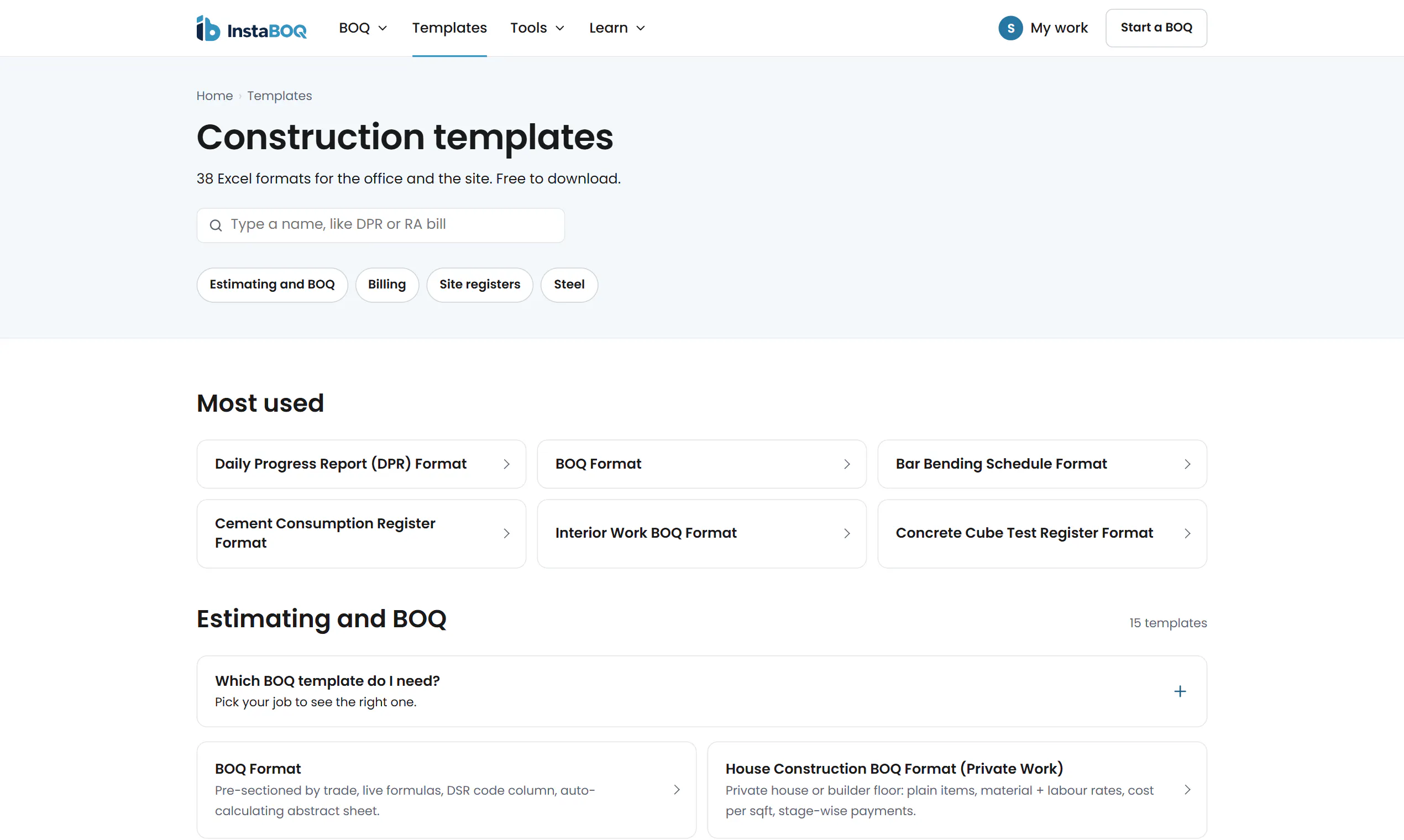
Task: Filter by Estimating and BOQ chip
Action: coord(272,285)
